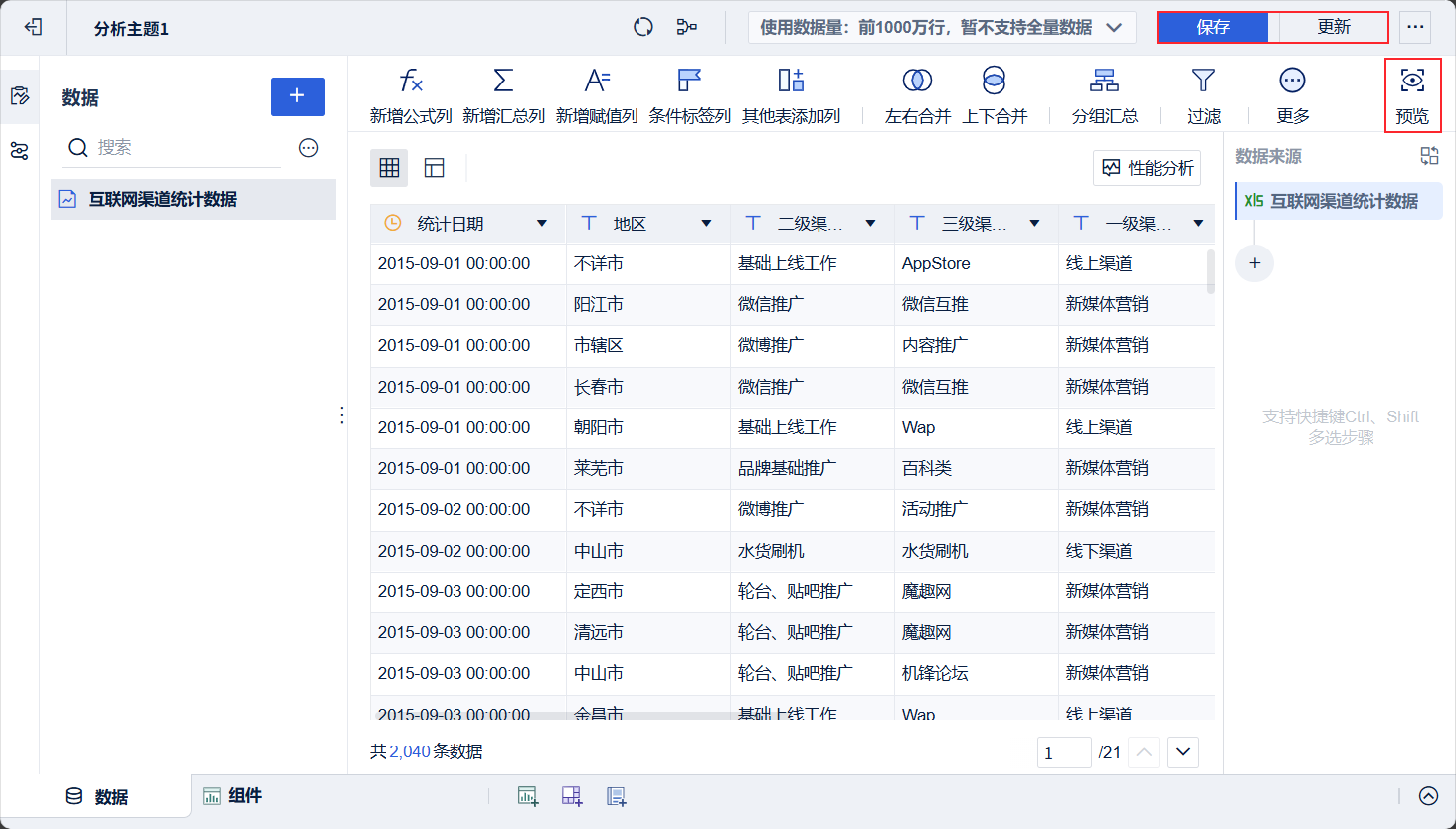Click 条件标签列 tool
The height and width of the screenshot is (829, 1456).
(690, 95)
